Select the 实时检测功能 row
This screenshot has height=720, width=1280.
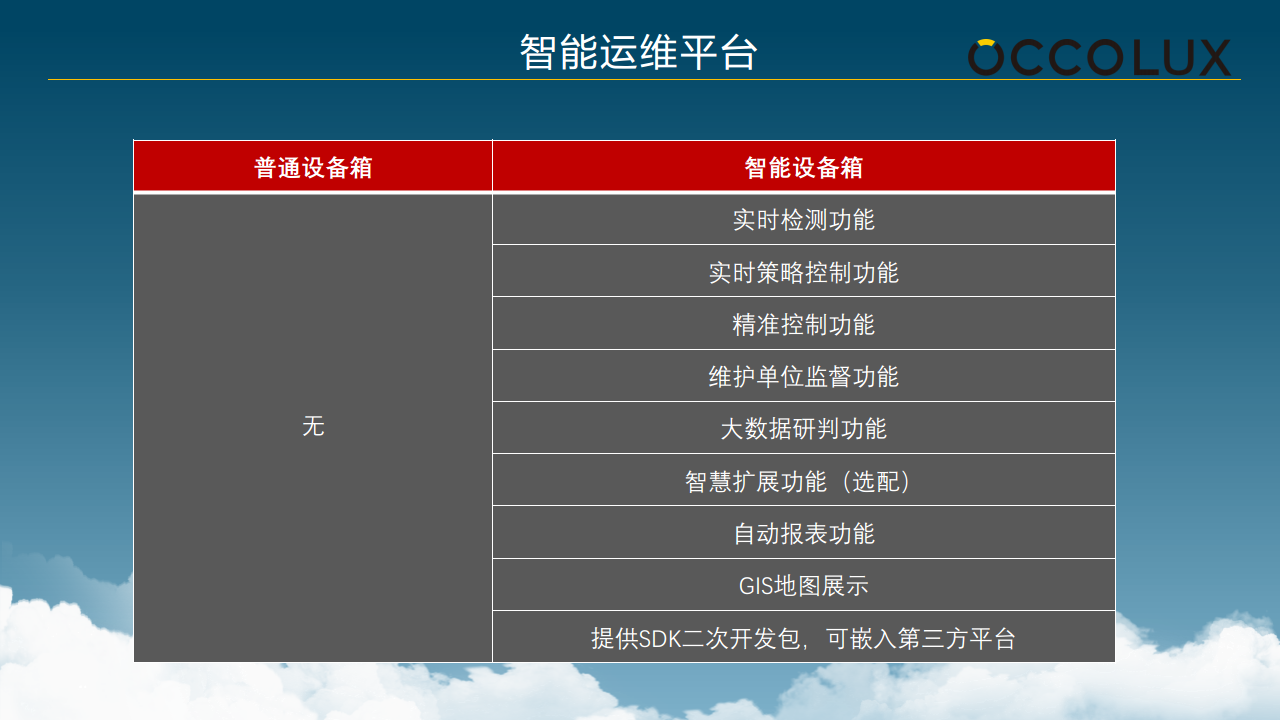[804, 219]
